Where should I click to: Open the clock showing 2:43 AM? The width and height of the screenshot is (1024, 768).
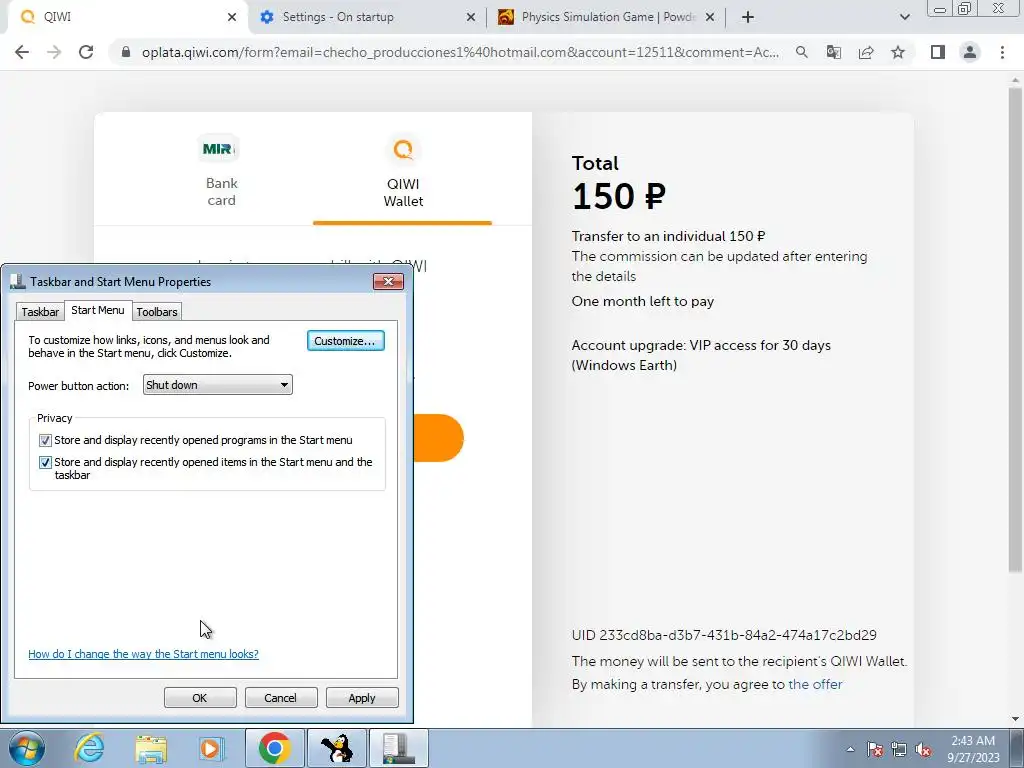click(973, 749)
